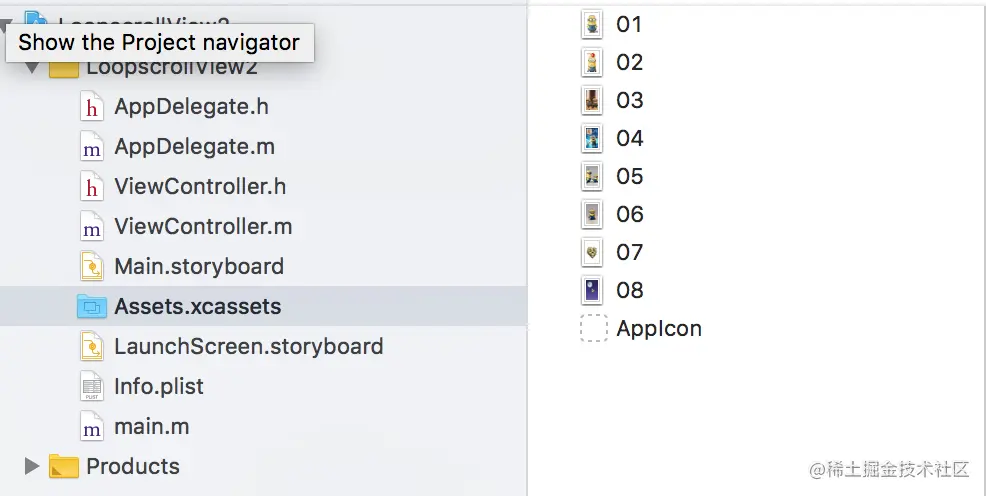Select the 02 asset label
Screen dimensions: 986x496
[x=630, y=63]
